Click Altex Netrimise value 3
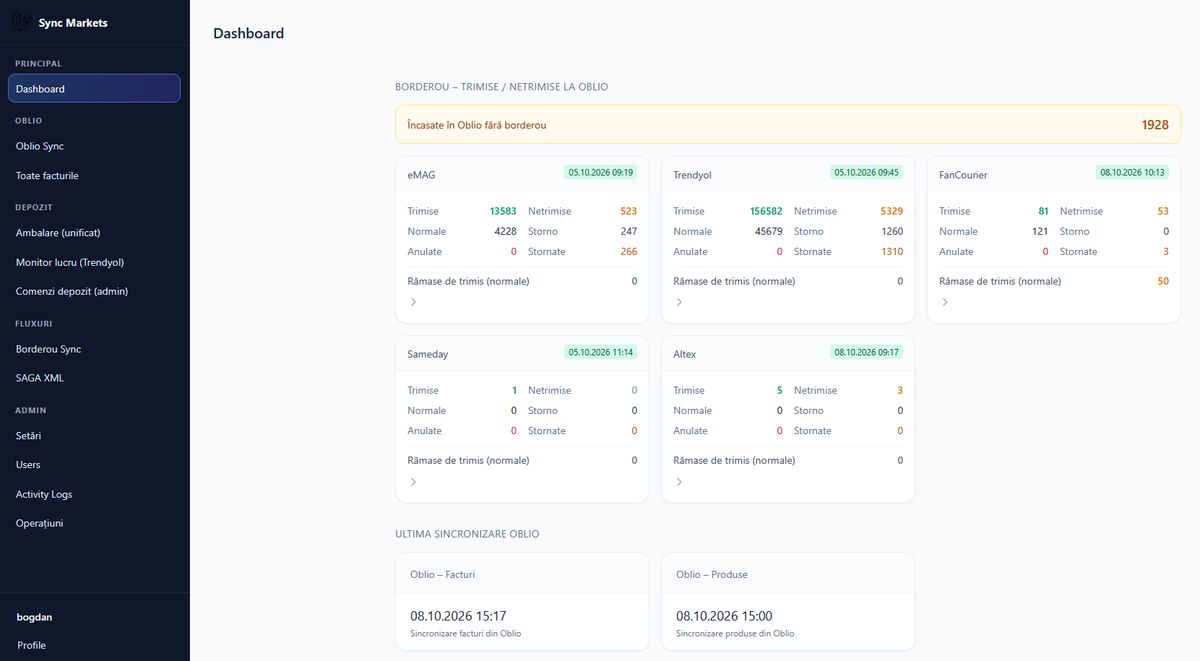The image size is (1200, 661). tap(900, 390)
